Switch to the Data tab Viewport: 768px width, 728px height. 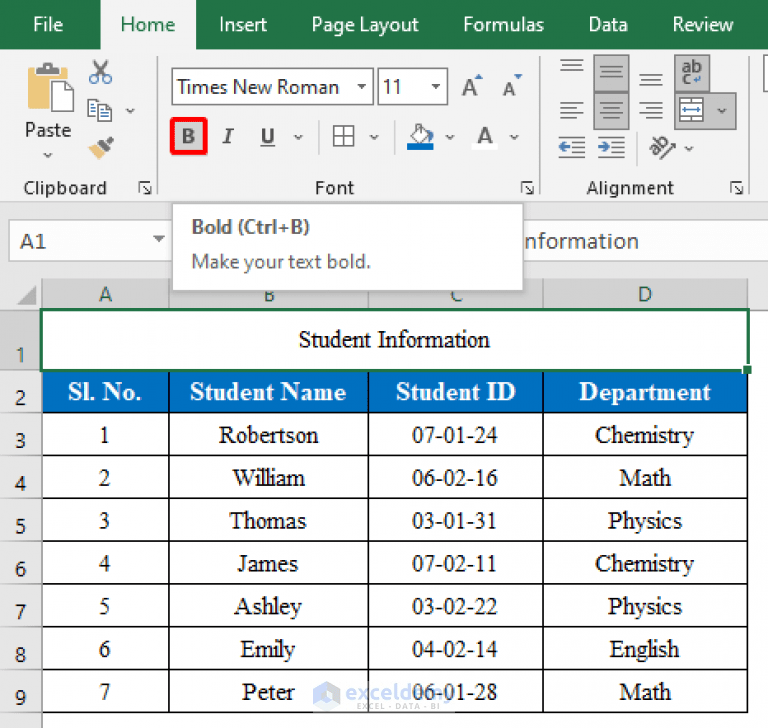coord(608,24)
